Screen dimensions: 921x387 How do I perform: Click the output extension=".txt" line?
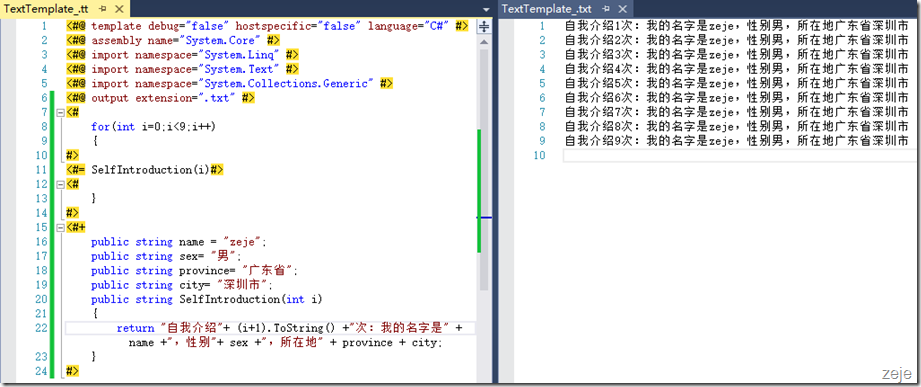click(x=160, y=98)
